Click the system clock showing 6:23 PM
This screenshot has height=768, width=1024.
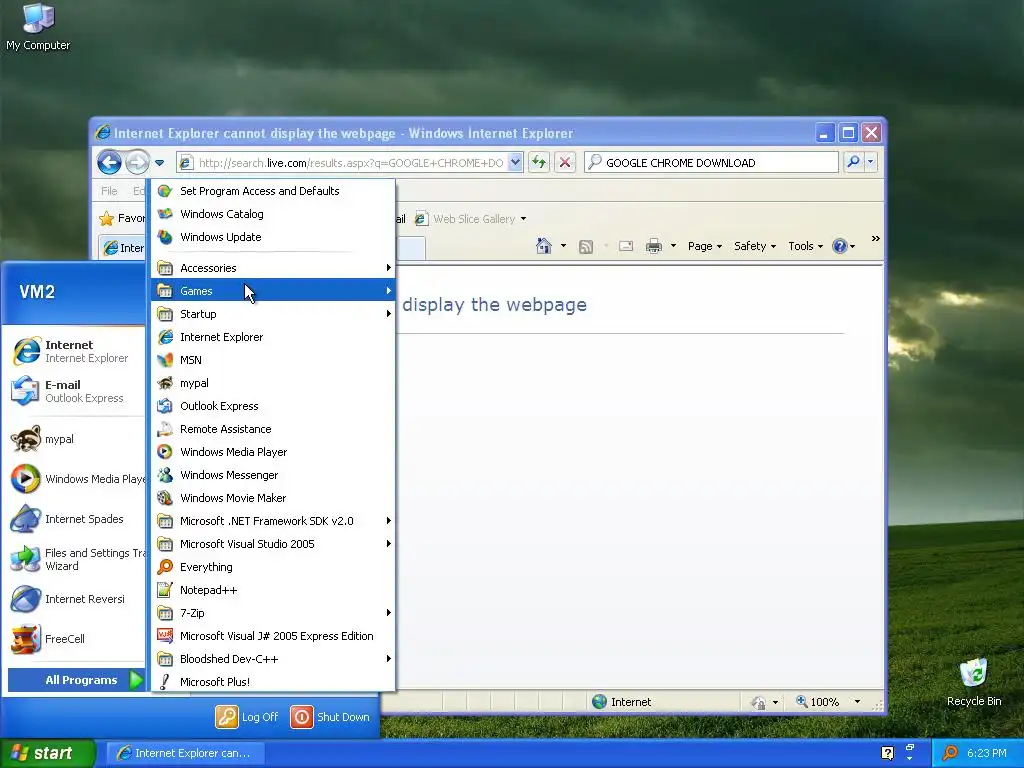coord(986,753)
